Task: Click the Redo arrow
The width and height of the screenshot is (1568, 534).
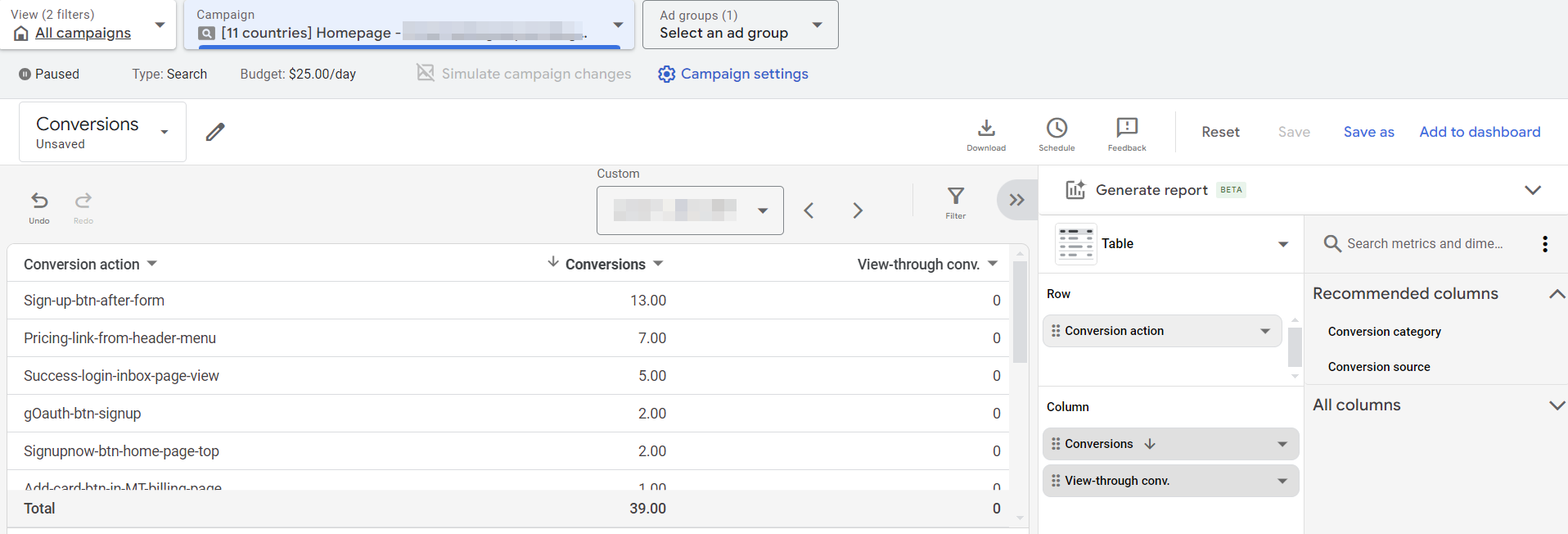Action: coord(83,207)
